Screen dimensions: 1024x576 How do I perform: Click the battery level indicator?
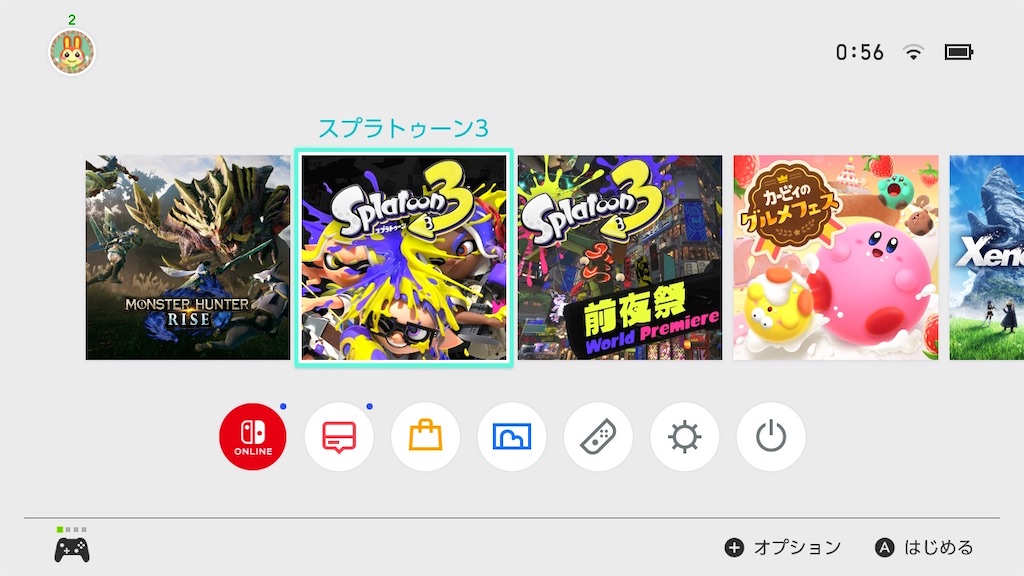(x=959, y=52)
